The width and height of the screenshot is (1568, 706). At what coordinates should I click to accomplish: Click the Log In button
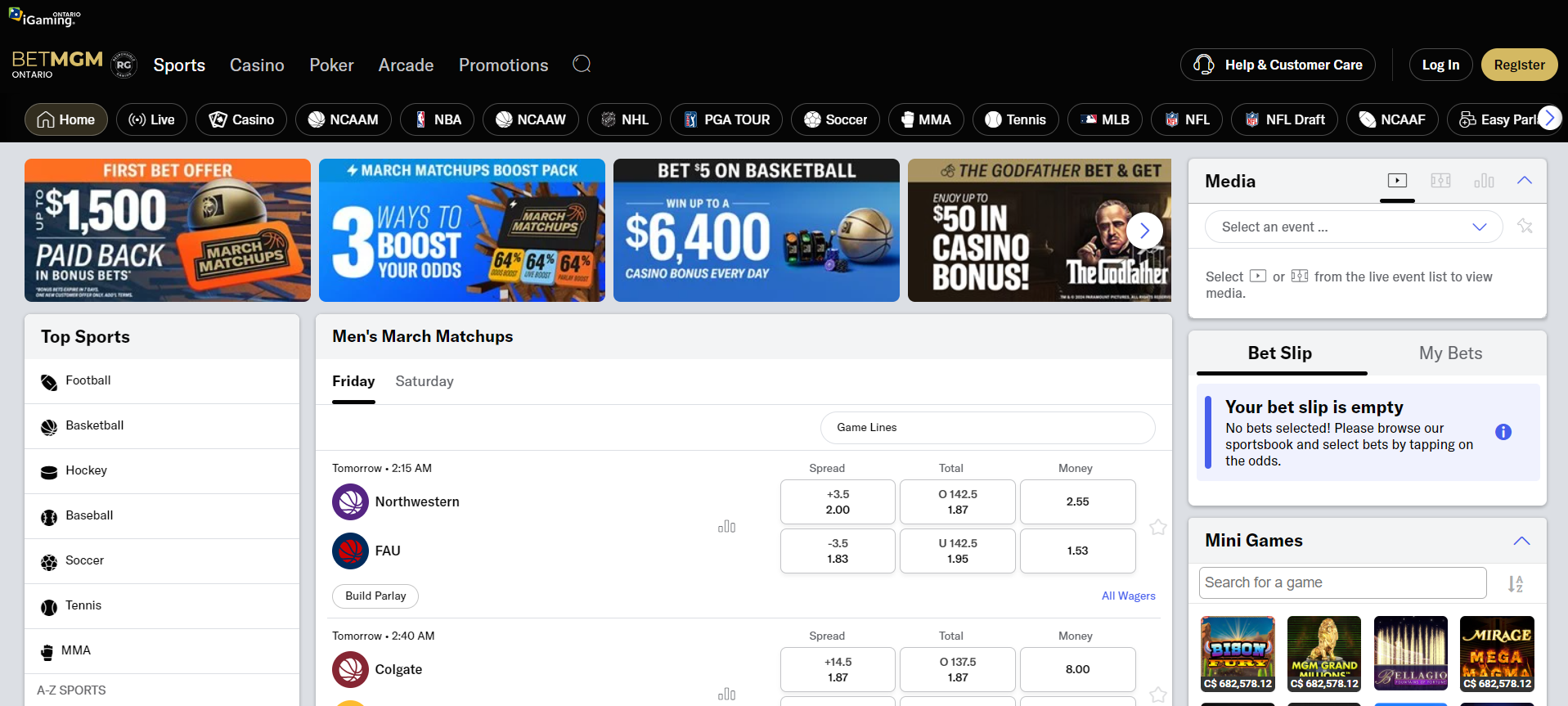(x=1440, y=65)
